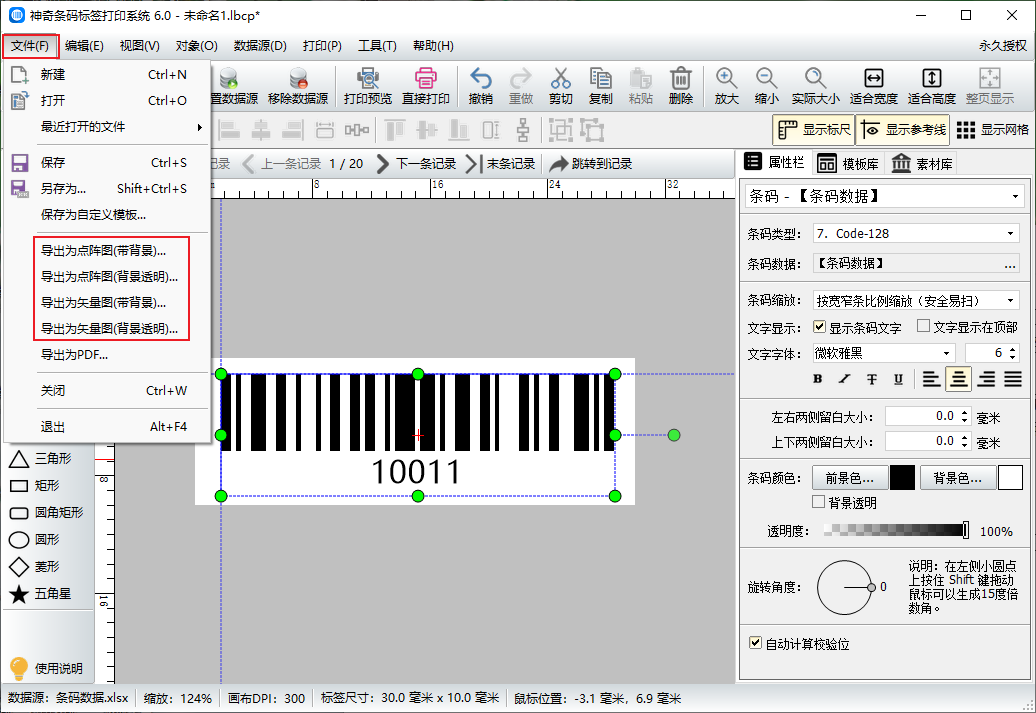The width and height of the screenshot is (1036, 713).
Task: Zoom in with the 放大 icon
Action: 726,87
